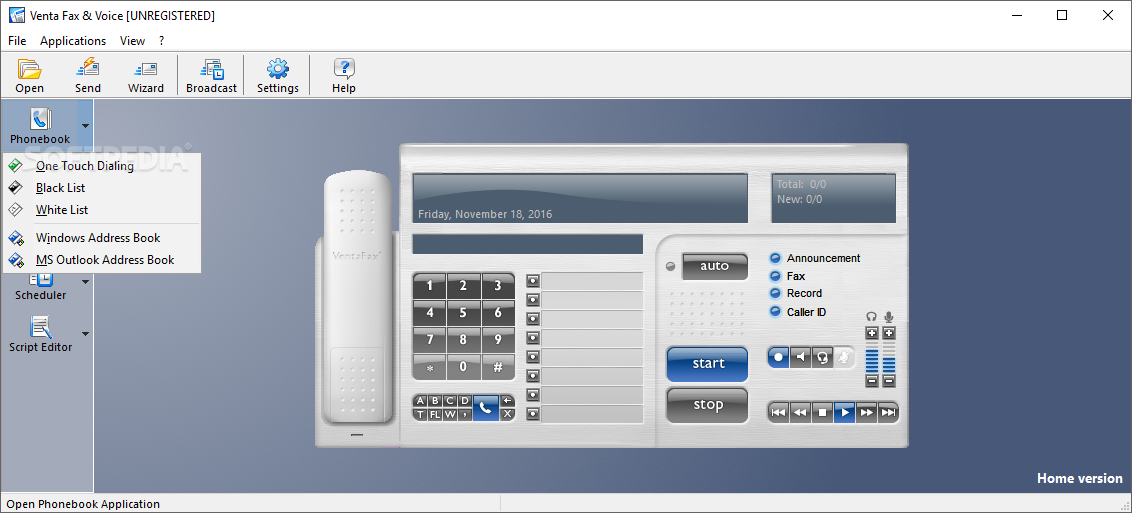Toggle the muted microphone button

click(844, 356)
